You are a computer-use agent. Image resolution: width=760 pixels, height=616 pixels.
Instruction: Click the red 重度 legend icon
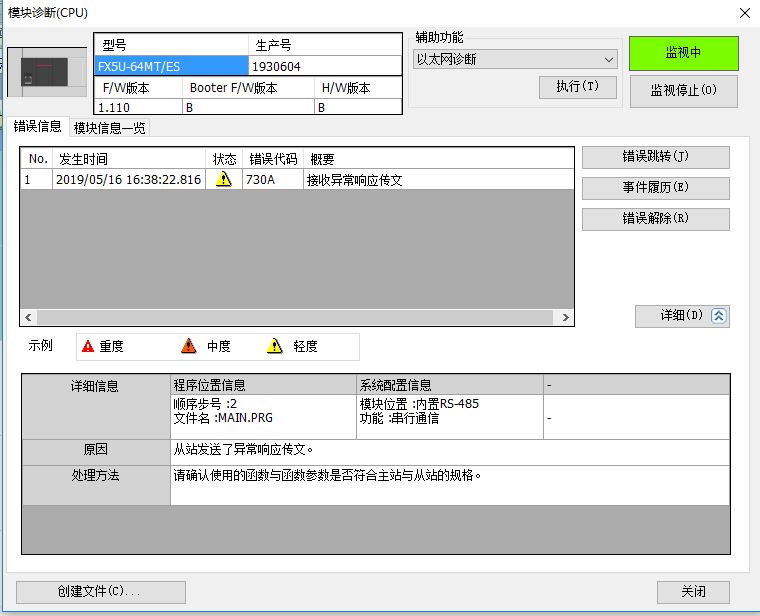pos(88,346)
